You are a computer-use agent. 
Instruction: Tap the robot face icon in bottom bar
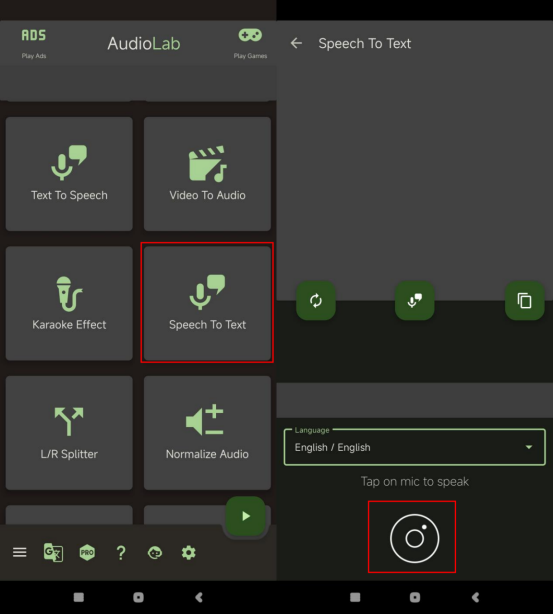click(x=155, y=553)
